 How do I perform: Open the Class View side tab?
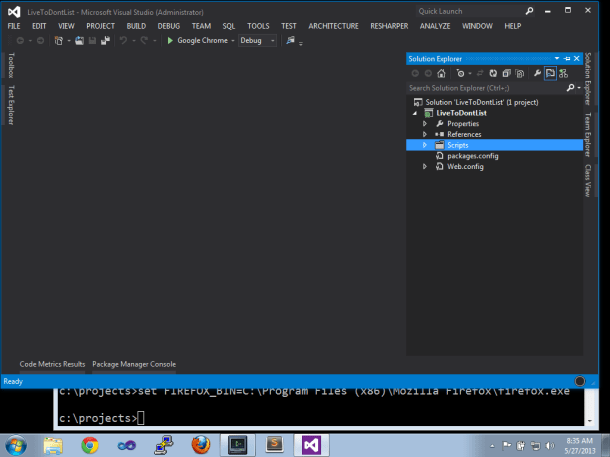point(588,180)
